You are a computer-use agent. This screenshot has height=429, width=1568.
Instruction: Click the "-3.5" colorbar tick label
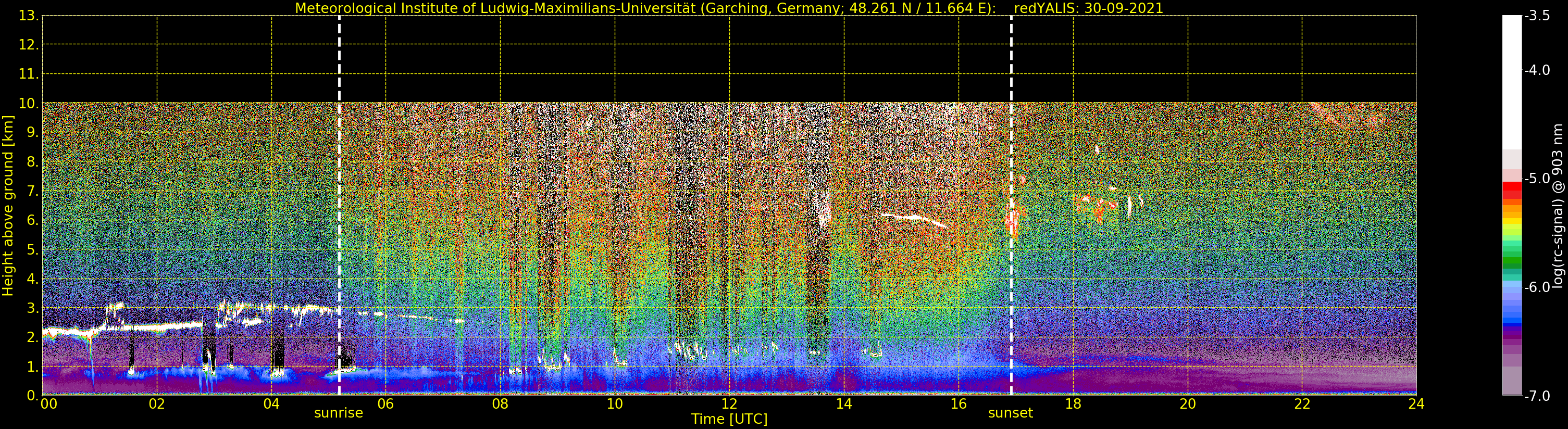1537,16
